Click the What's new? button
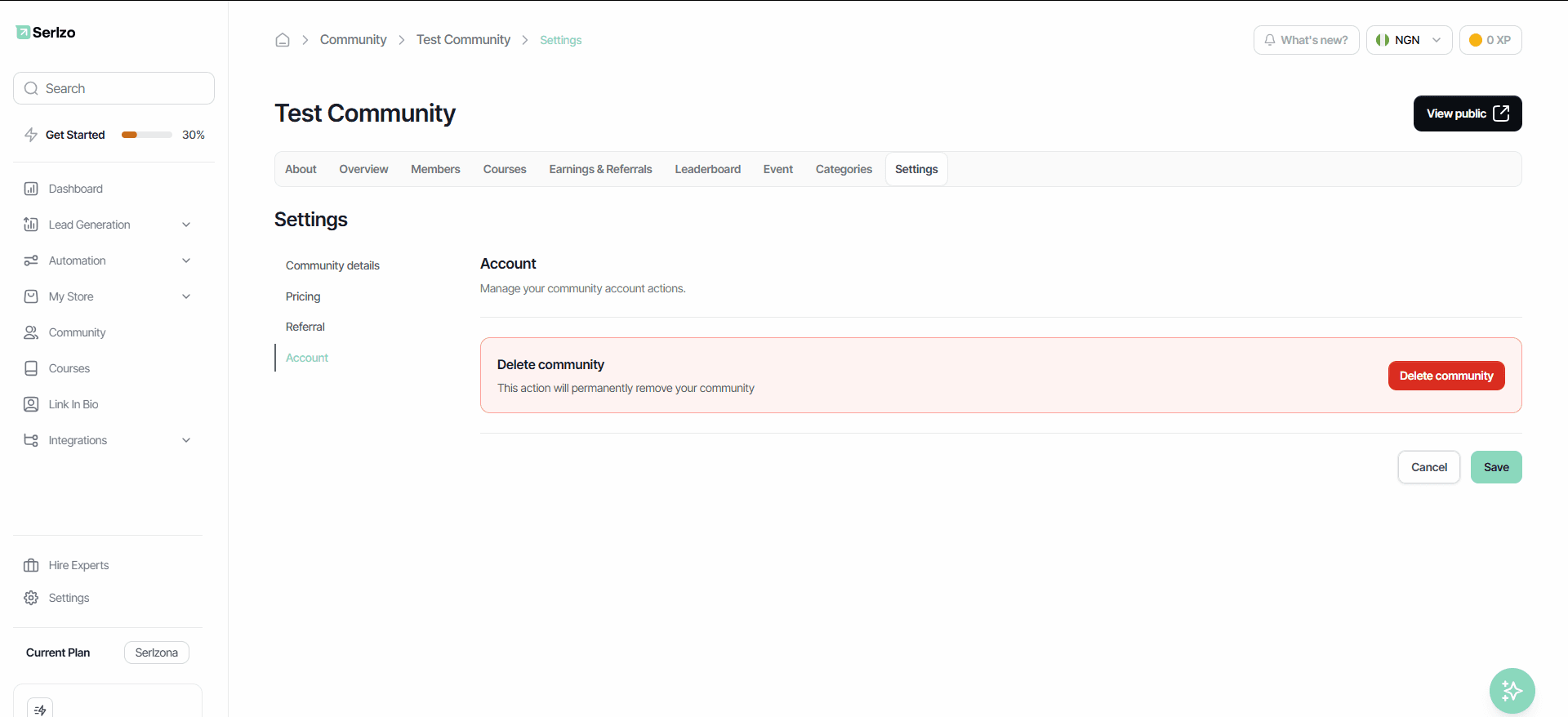The height and width of the screenshot is (717, 1568). click(x=1306, y=40)
